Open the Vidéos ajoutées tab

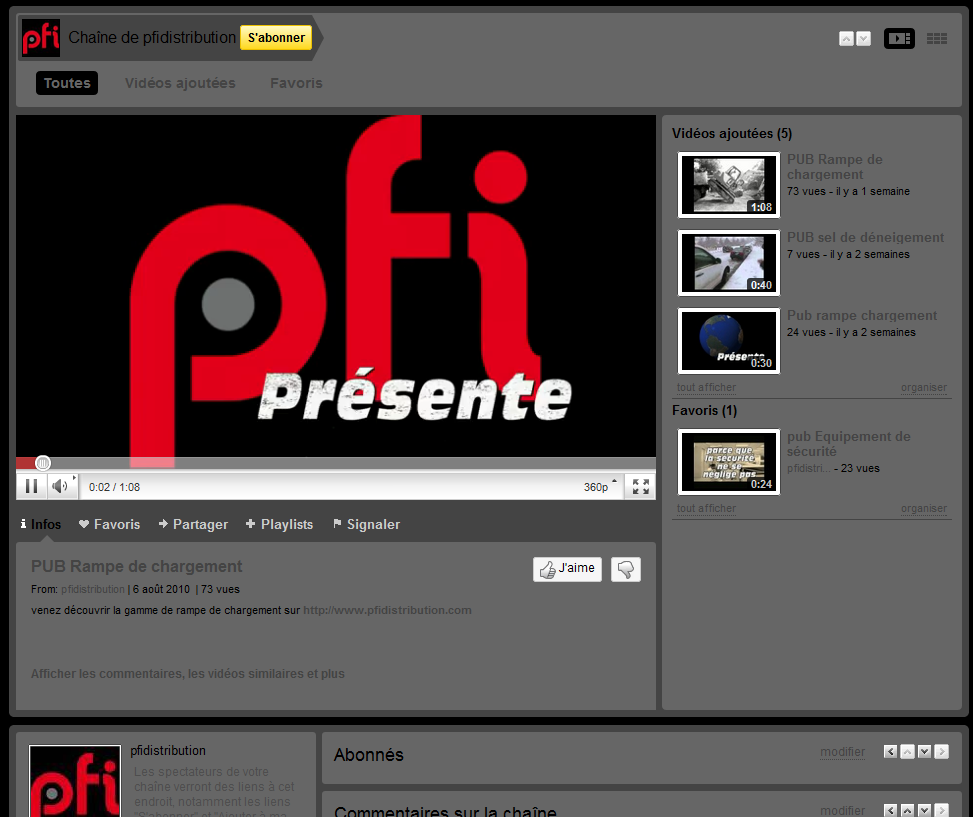(180, 83)
